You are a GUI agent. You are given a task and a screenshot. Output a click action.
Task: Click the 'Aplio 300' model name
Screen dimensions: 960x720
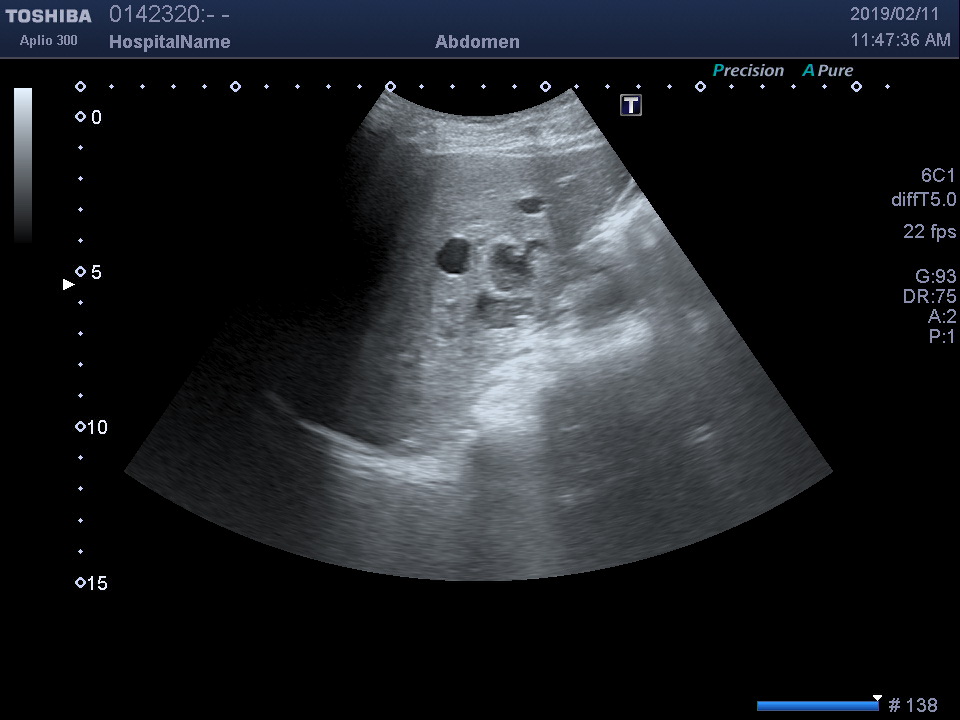(x=48, y=40)
